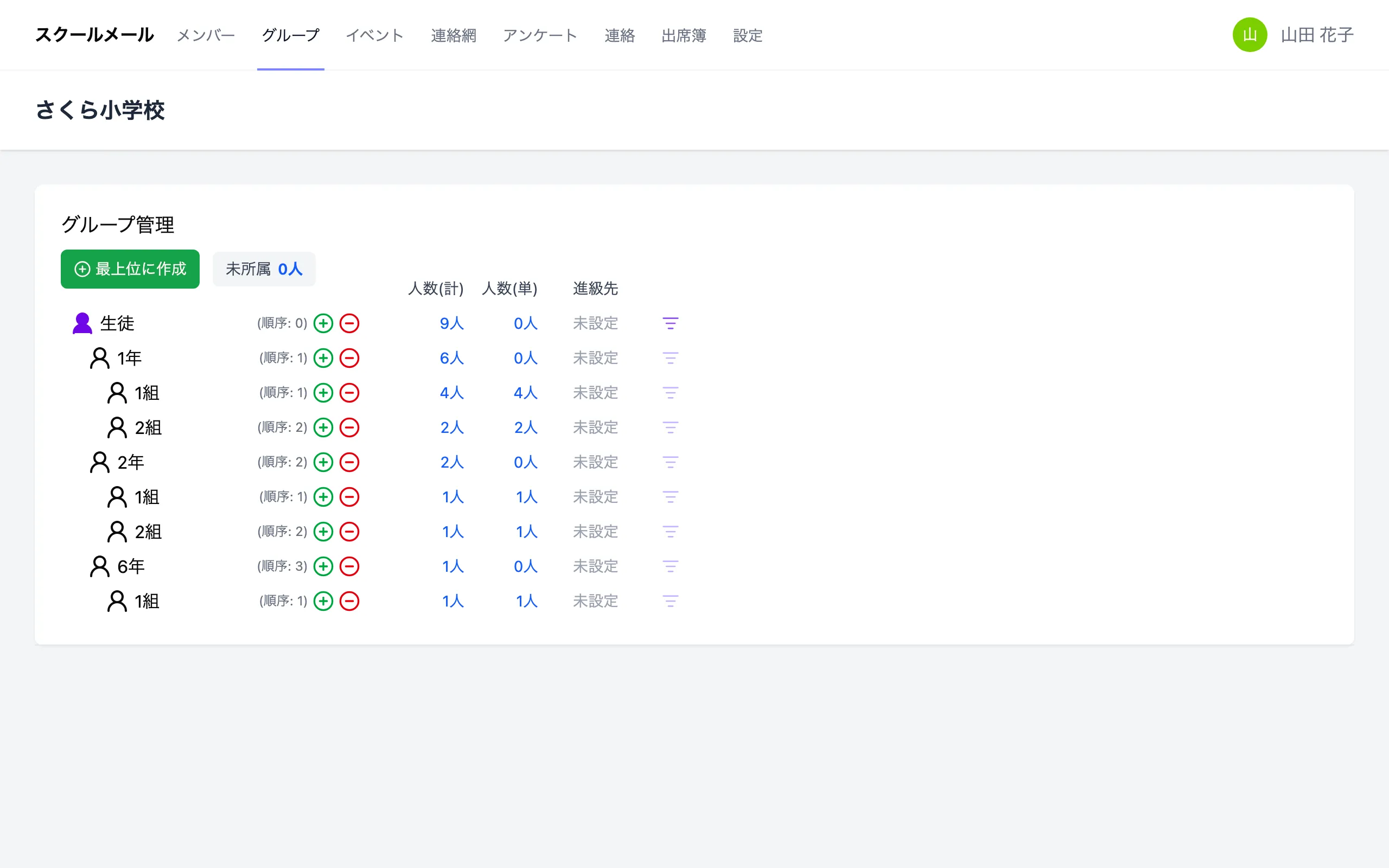Click the 9人 total count for 生徒

(x=452, y=323)
